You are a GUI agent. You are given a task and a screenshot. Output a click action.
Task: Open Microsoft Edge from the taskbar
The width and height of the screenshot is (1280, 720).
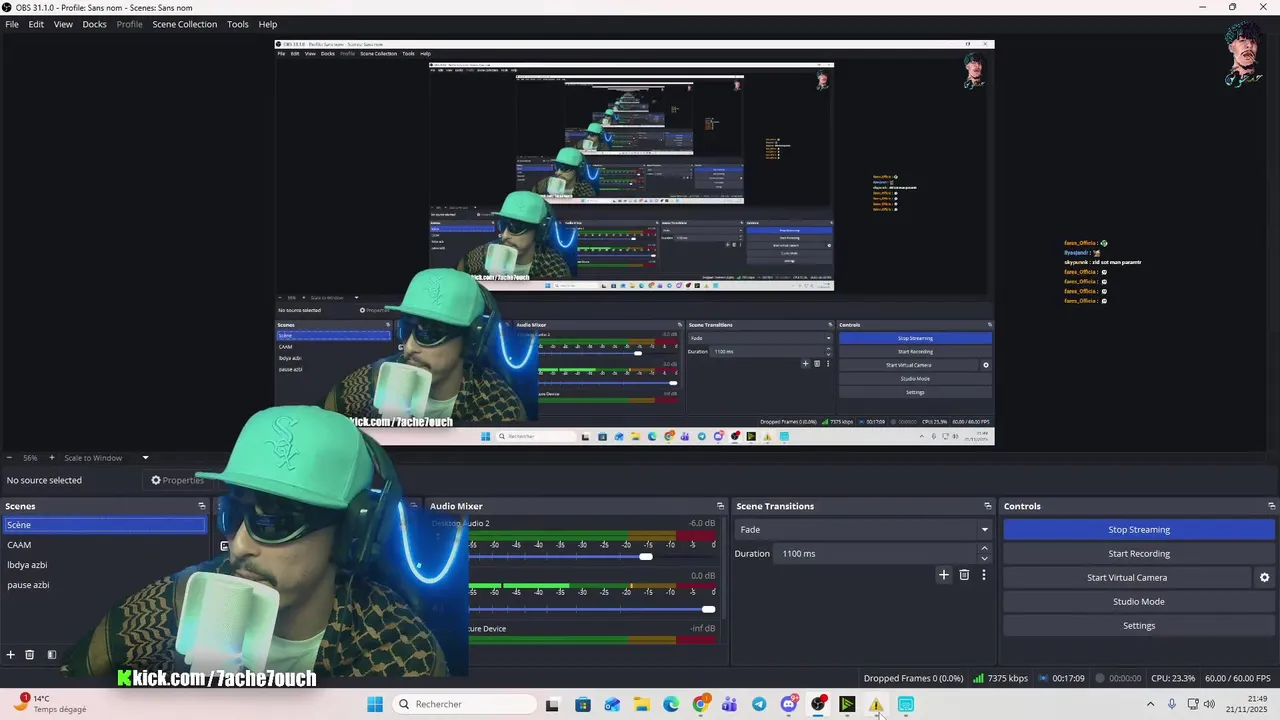[x=671, y=705]
